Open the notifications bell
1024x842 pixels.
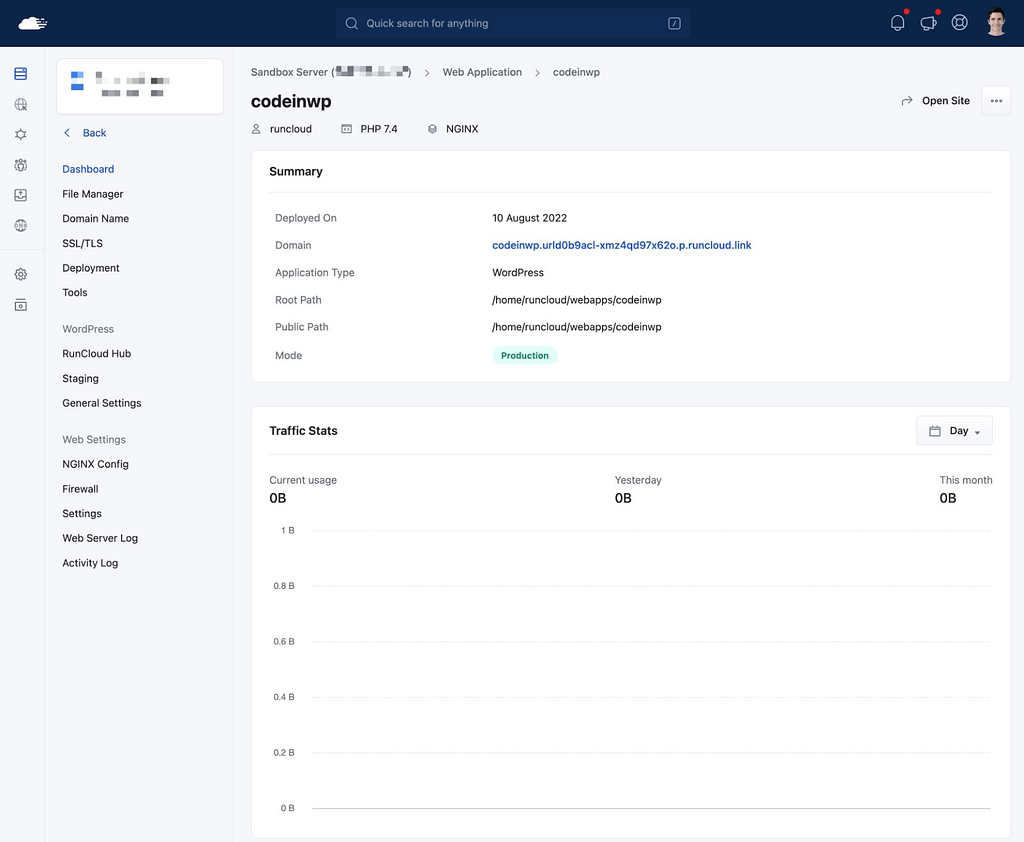point(897,21)
